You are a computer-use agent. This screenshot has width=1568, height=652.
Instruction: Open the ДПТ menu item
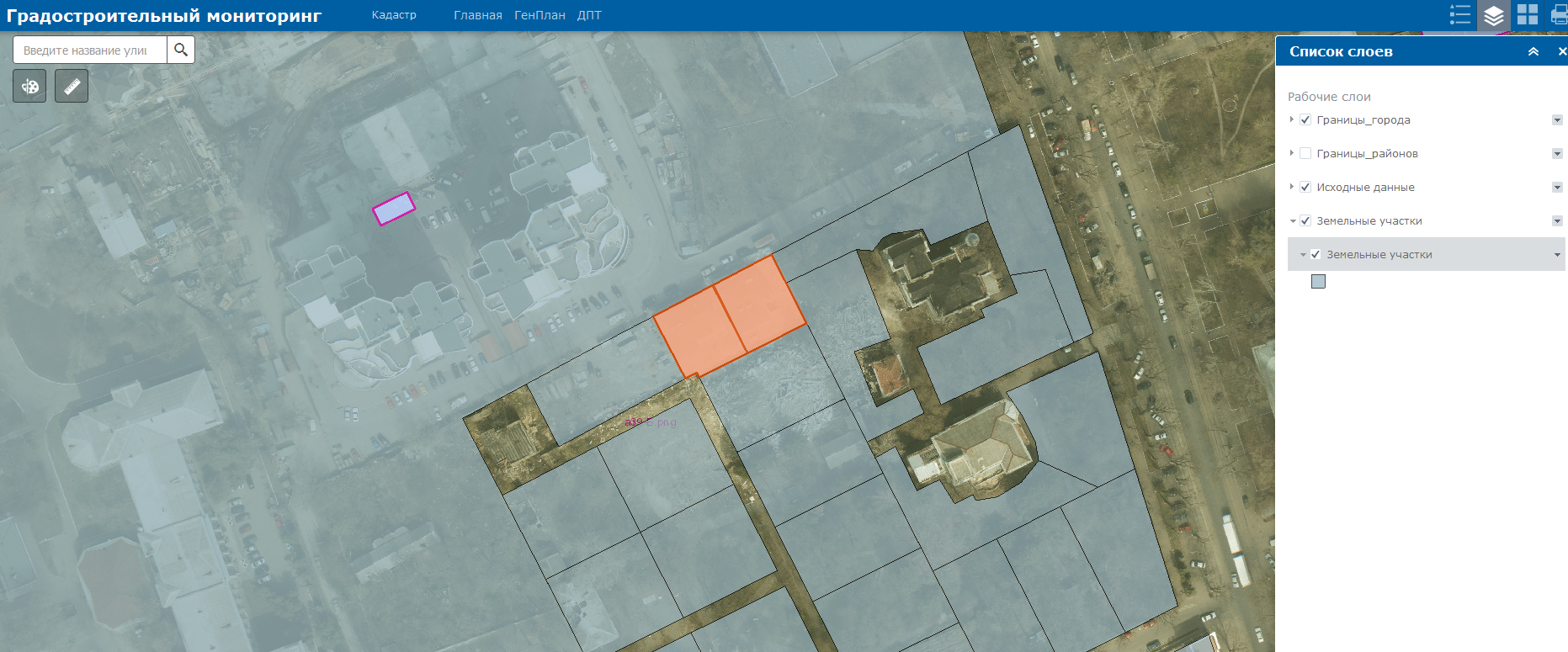589,15
